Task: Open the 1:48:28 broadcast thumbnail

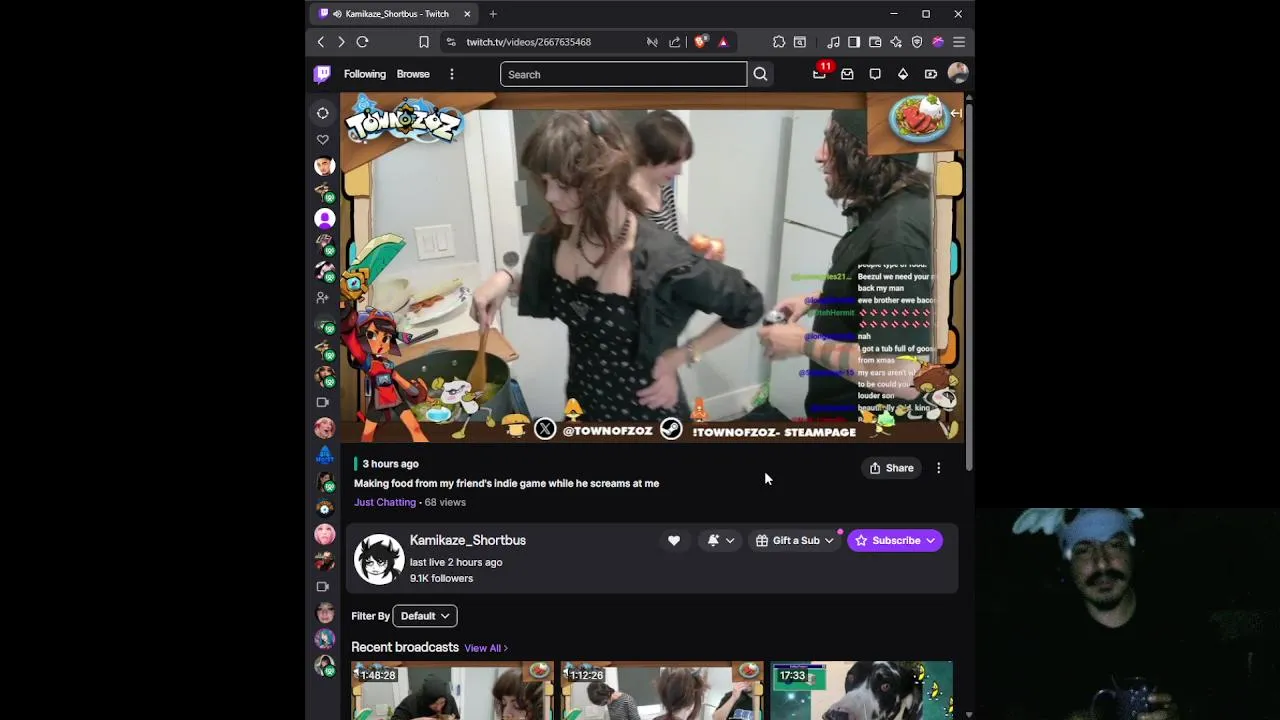Action: pos(452,690)
